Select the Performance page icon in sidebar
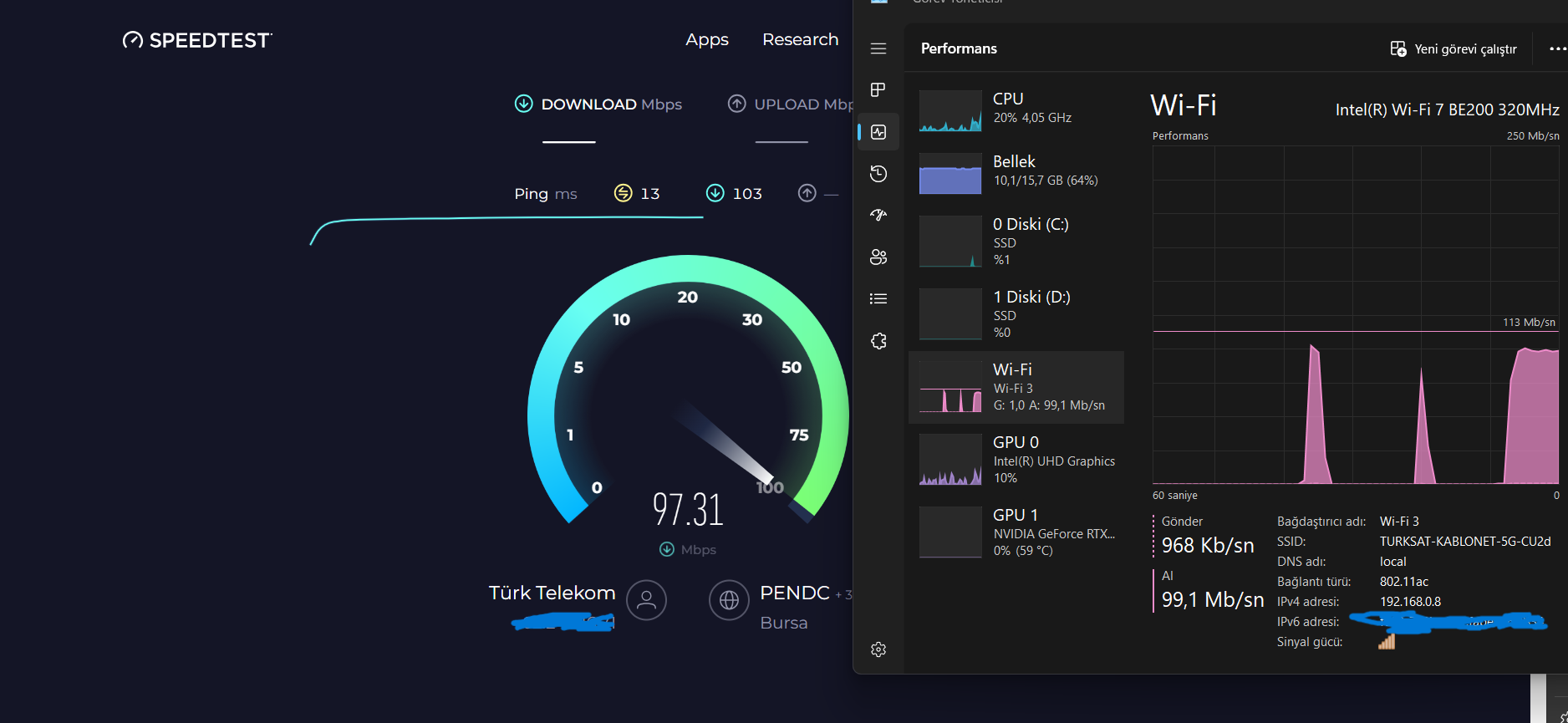The height and width of the screenshot is (723, 1568). click(x=878, y=132)
